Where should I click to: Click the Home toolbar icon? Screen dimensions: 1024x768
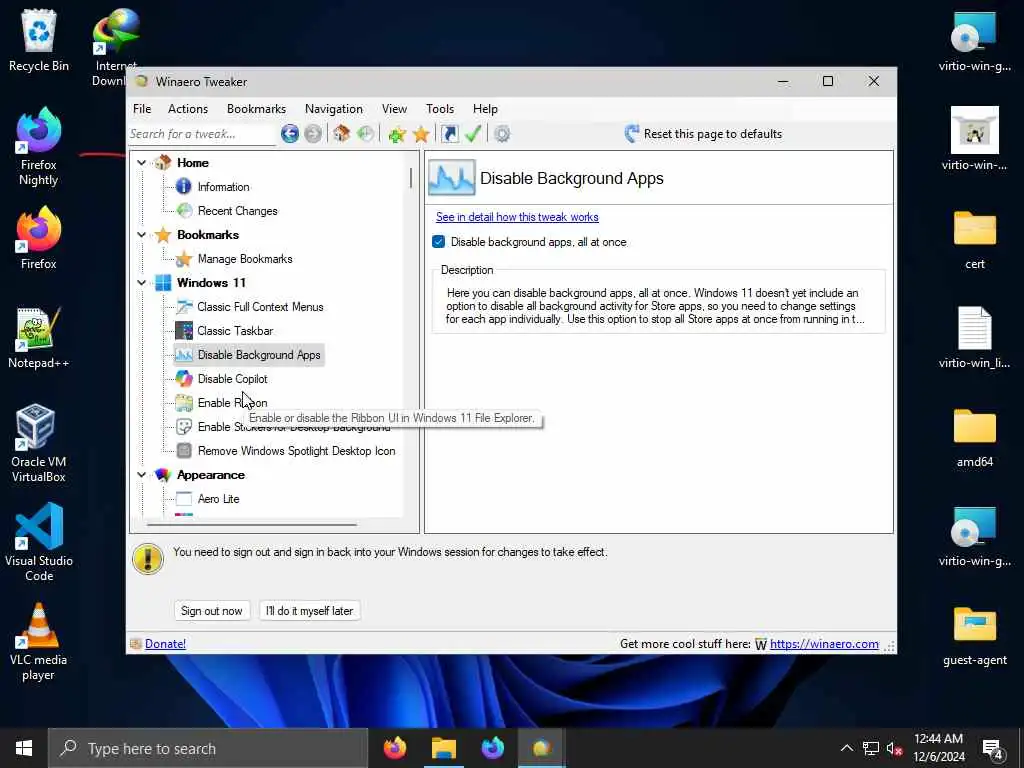(341, 134)
